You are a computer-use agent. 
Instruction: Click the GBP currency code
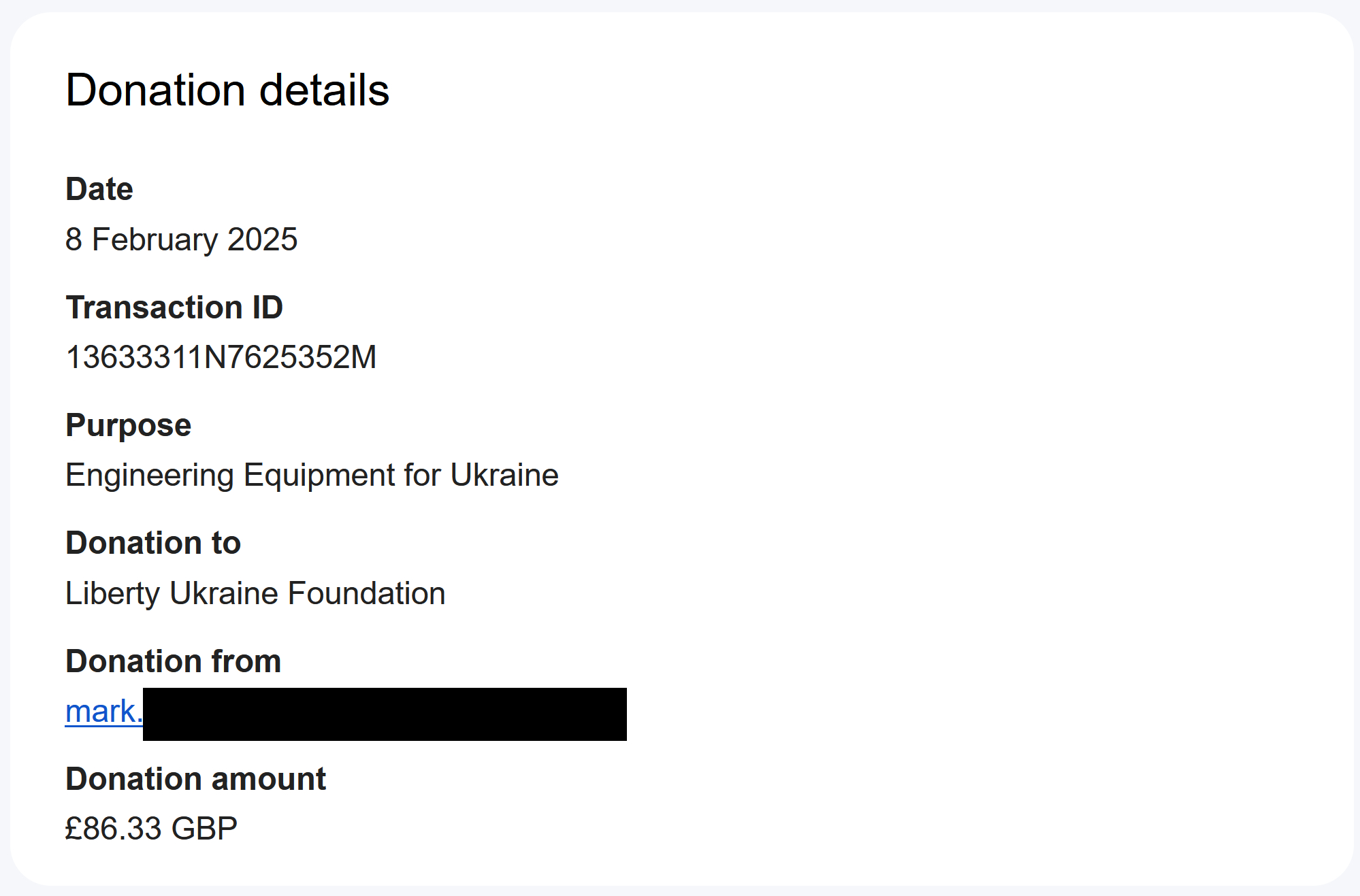(204, 829)
